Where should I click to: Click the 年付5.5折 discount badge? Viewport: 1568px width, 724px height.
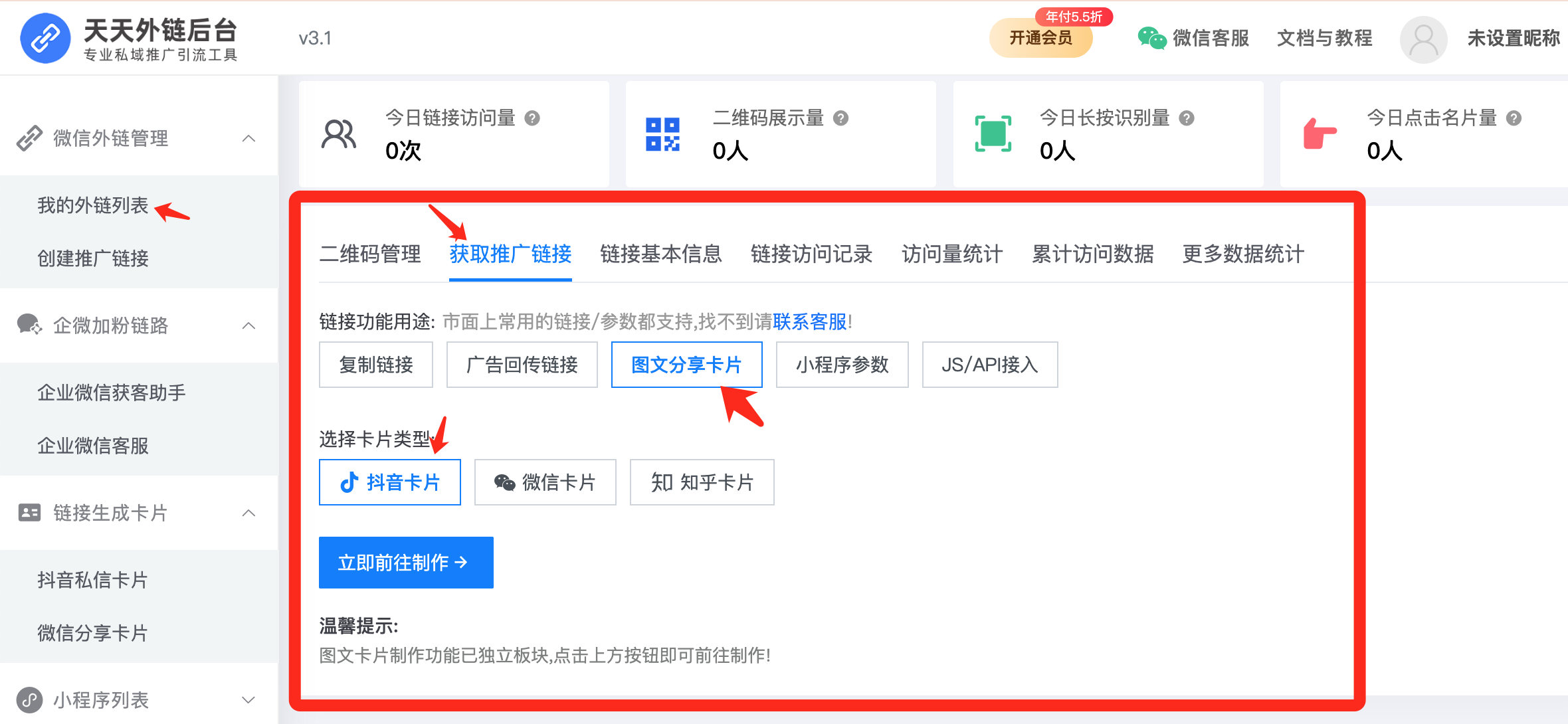click(1074, 17)
